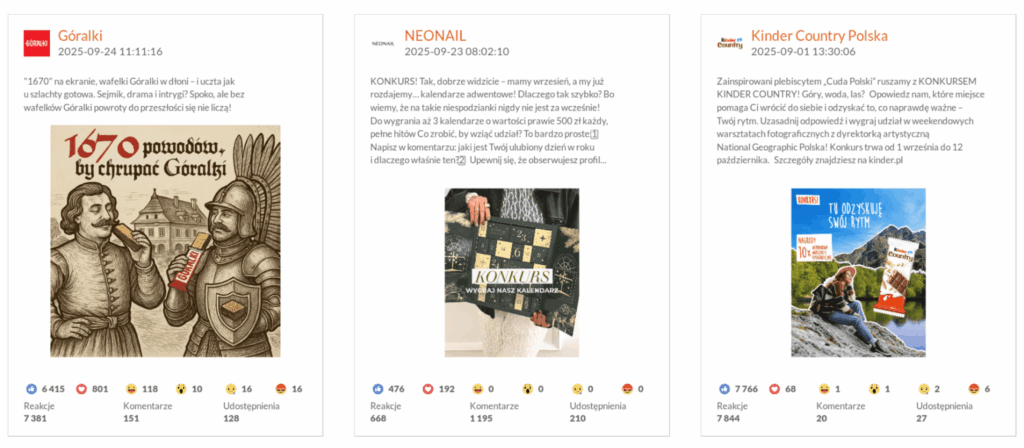Open the Kinder Country mountain ad image
The width and height of the screenshot is (1024, 448).
(858, 272)
